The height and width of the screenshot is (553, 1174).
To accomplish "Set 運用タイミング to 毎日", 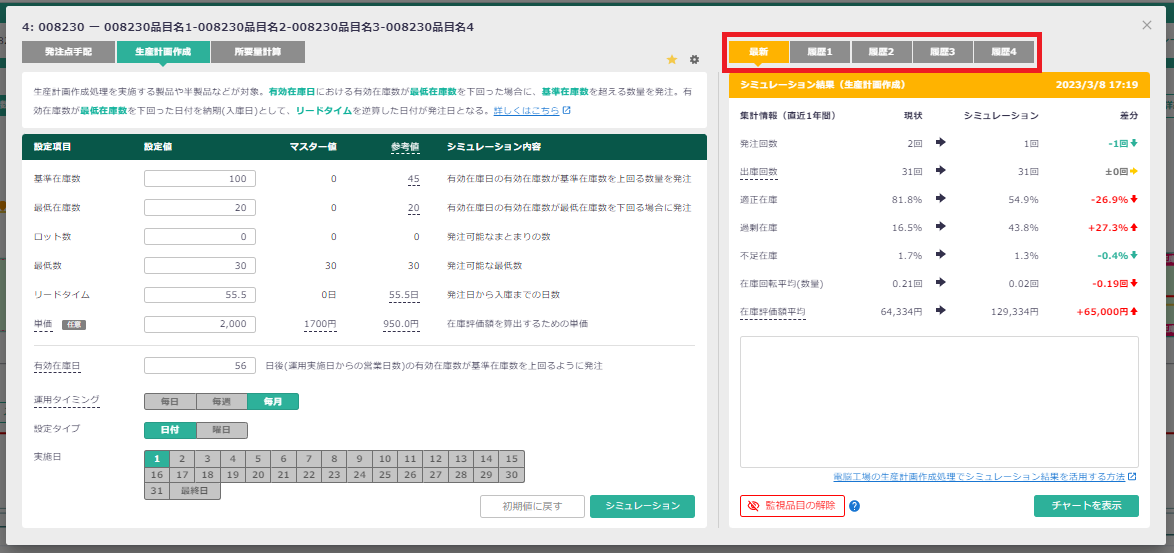I will click(170, 401).
